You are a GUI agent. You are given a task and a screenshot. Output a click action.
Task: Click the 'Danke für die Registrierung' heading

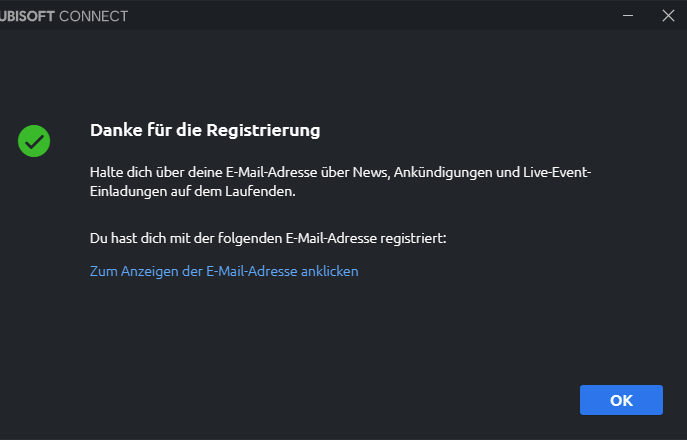pos(205,130)
